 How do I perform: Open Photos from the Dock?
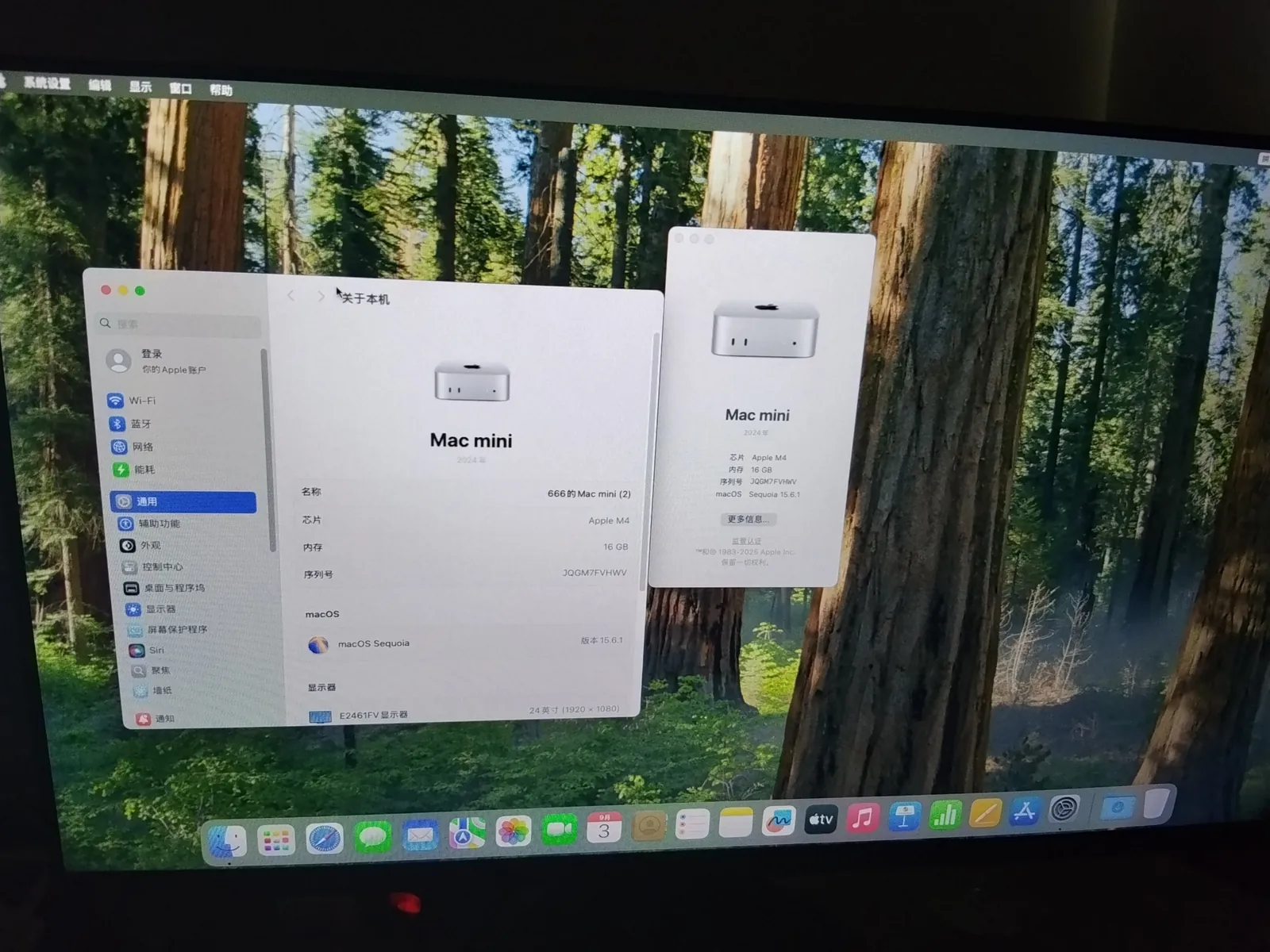(514, 831)
